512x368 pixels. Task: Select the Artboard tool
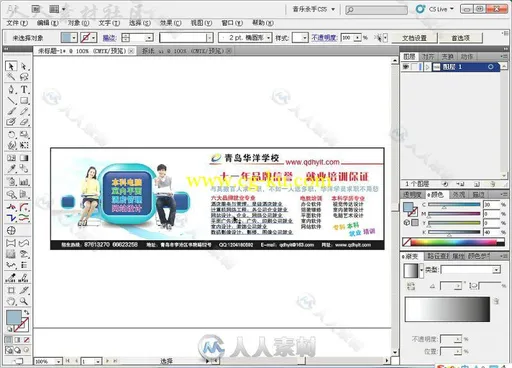(11, 290)
